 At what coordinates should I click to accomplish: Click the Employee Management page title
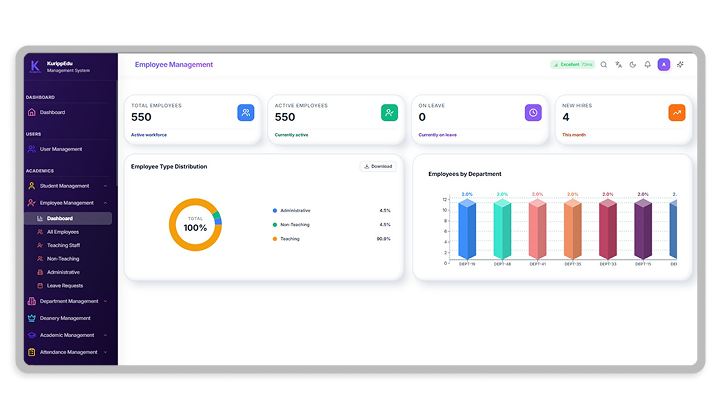coord(174,65)
